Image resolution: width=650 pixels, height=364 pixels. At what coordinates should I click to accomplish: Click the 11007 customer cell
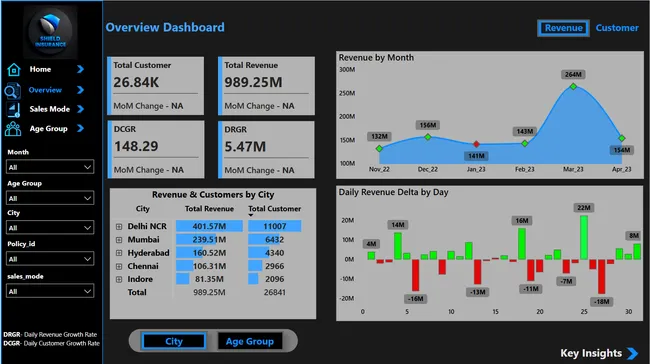coord(274,226)
